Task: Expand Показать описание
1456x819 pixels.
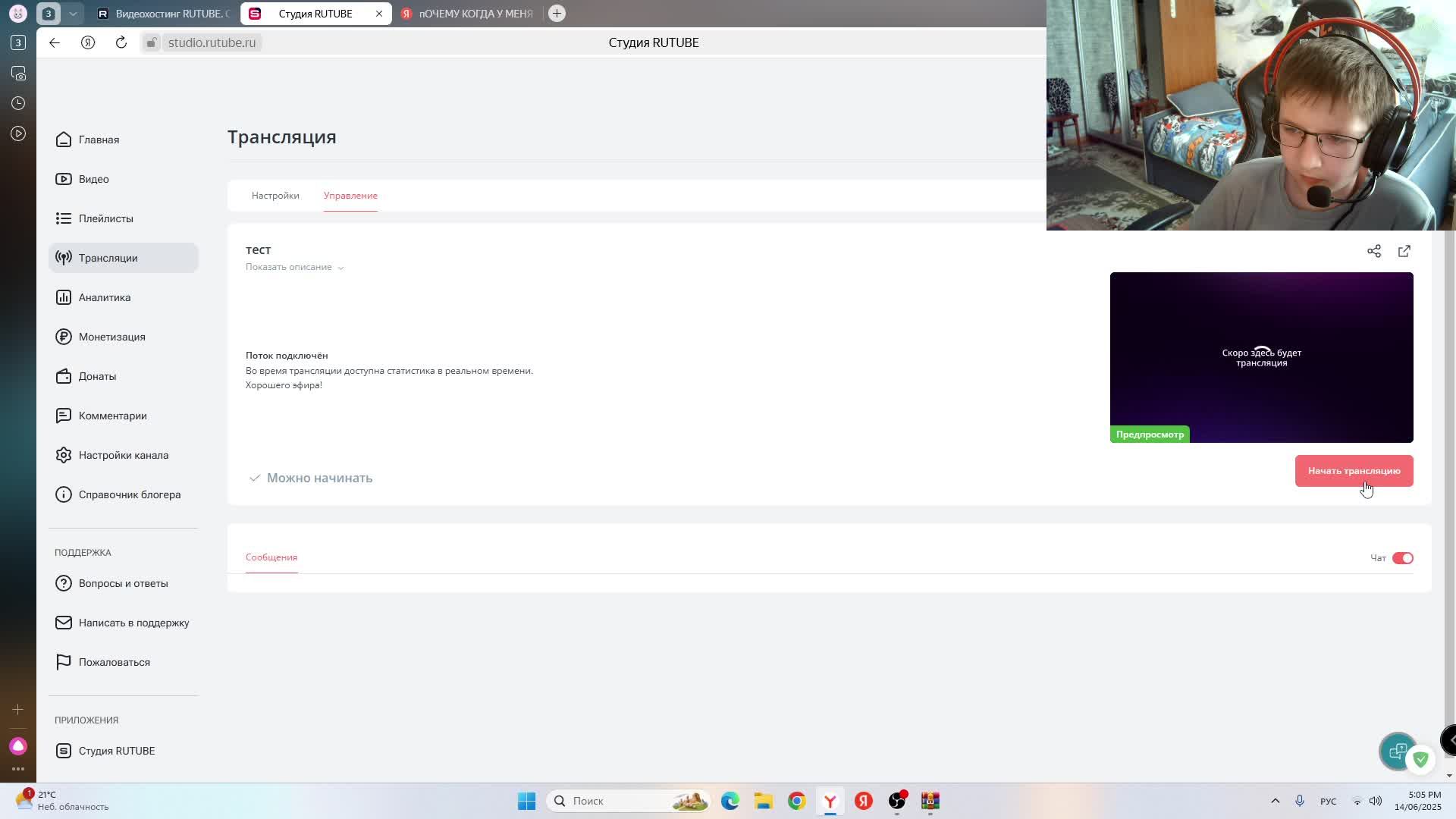Action: [294, 267]
